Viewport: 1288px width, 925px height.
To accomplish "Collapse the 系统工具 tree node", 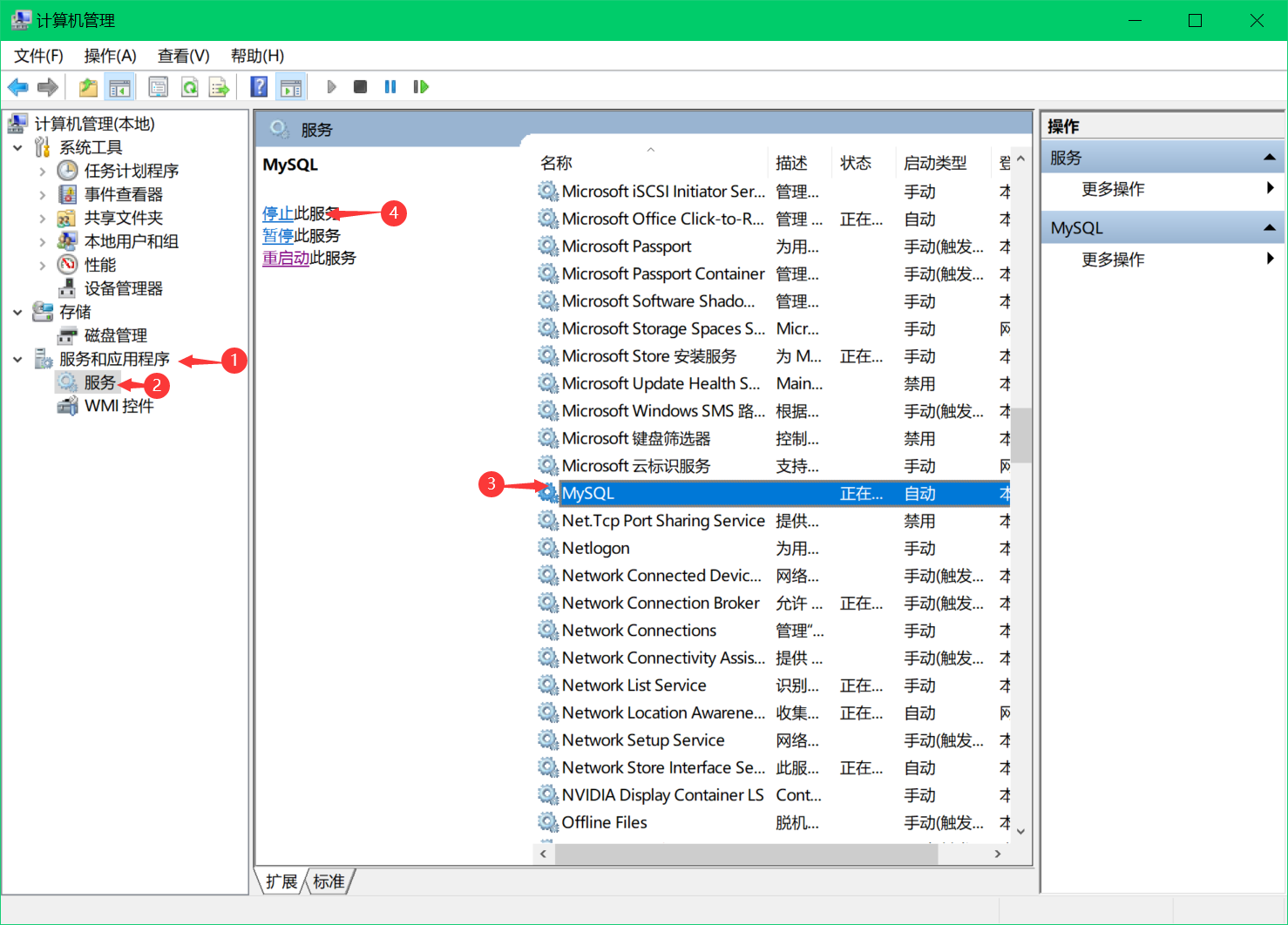I will click(17, 147).
